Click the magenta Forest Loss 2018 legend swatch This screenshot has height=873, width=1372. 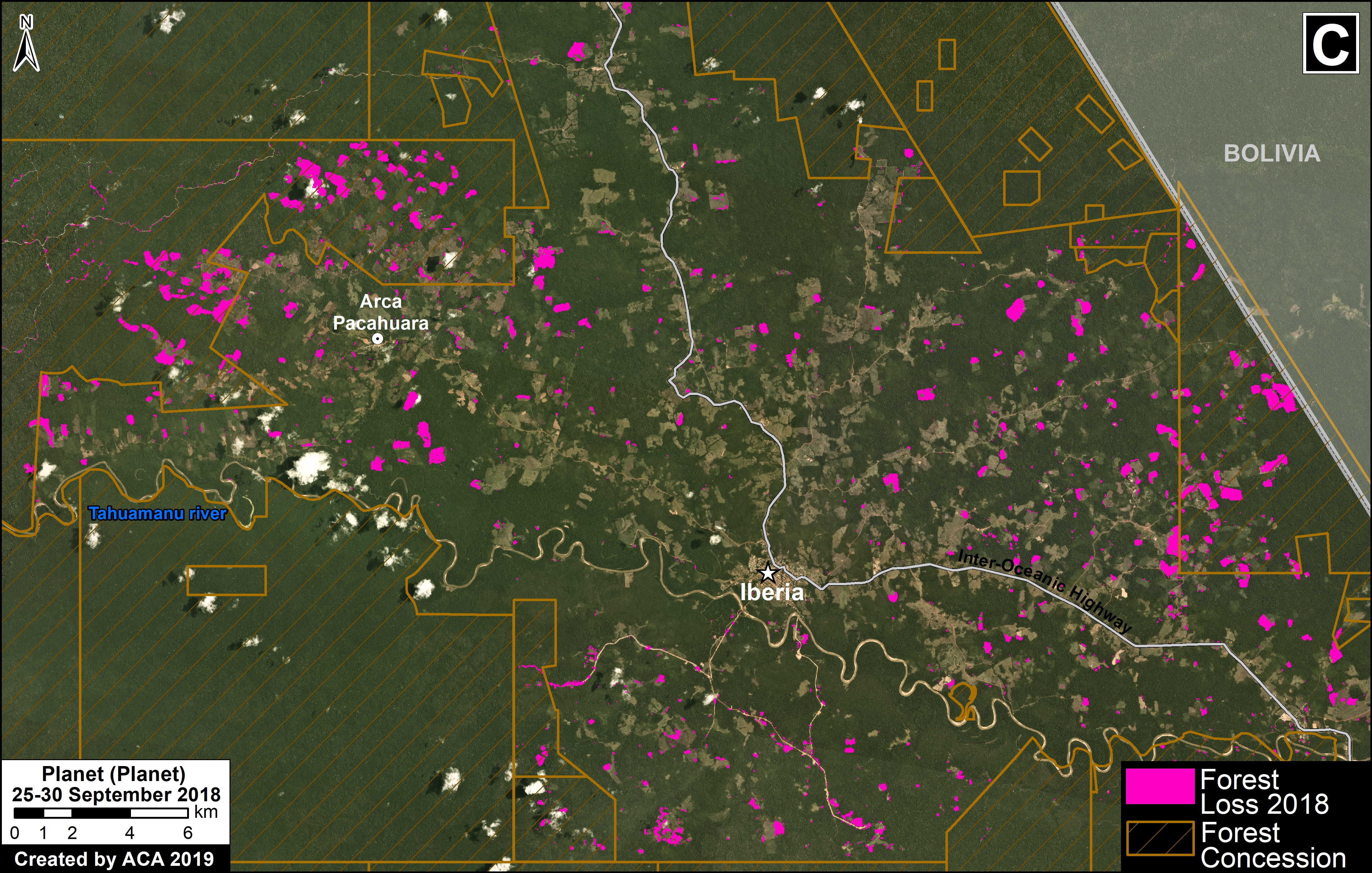click(1159, 786)
